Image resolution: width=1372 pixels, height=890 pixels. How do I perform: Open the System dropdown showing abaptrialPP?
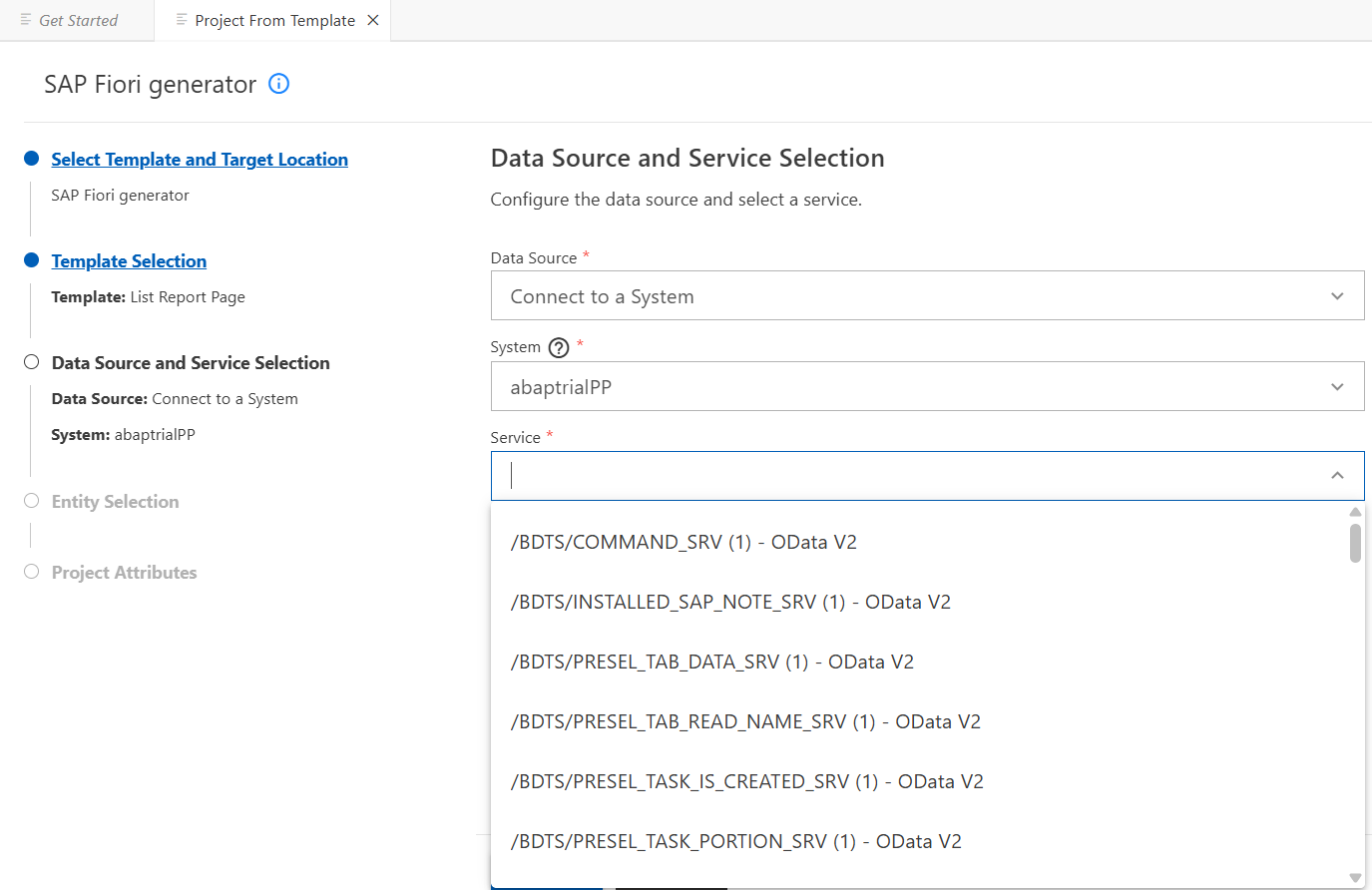[x=926, y=387]
